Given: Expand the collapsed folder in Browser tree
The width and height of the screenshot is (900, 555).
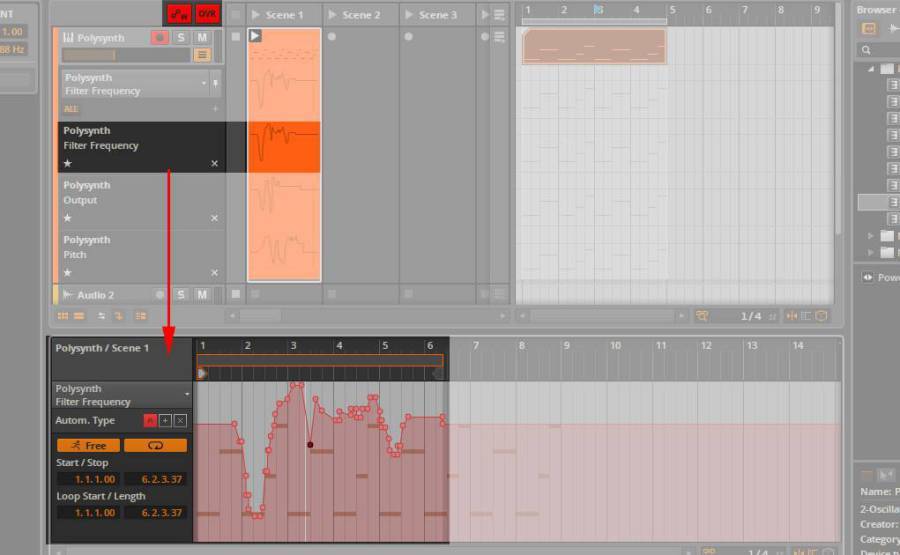Looking at the screenshot, I should (870, 236).
